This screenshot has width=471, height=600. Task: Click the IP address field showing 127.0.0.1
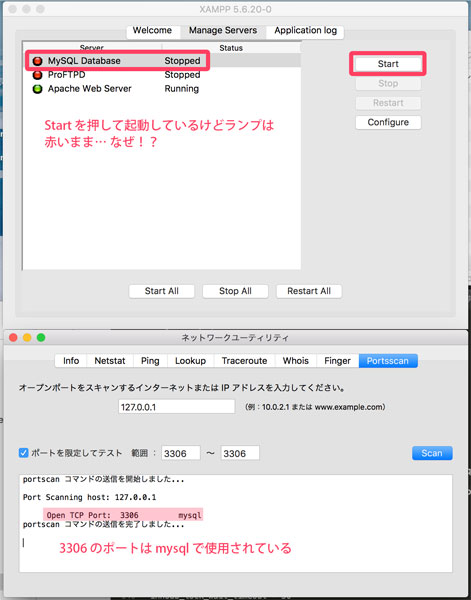[x=176, y=407]
